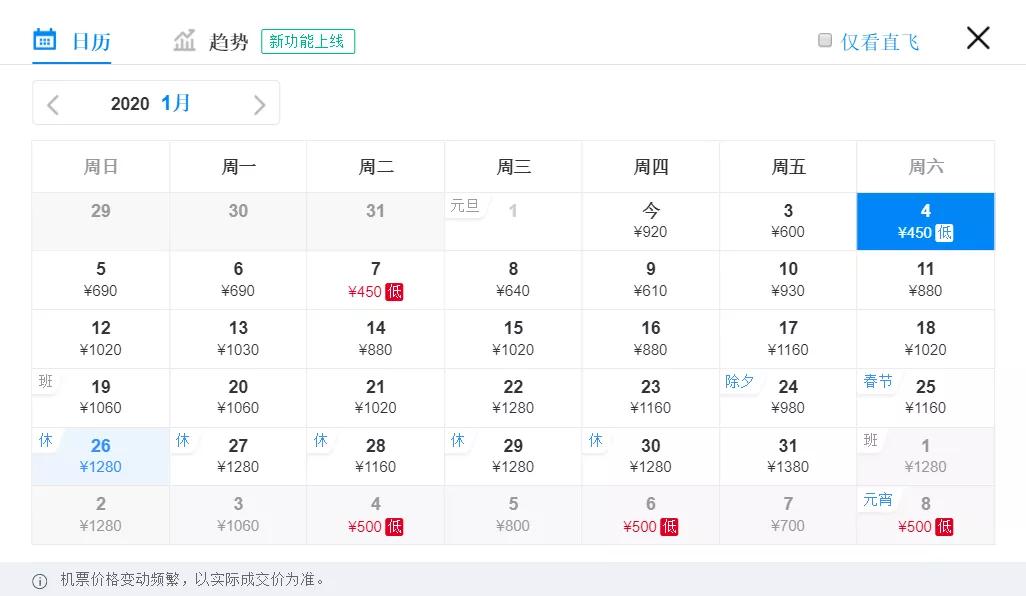Enable the 仅看直飞 checkbox
The height and width of the screenshot is (596, 1026).
point(825,40)
